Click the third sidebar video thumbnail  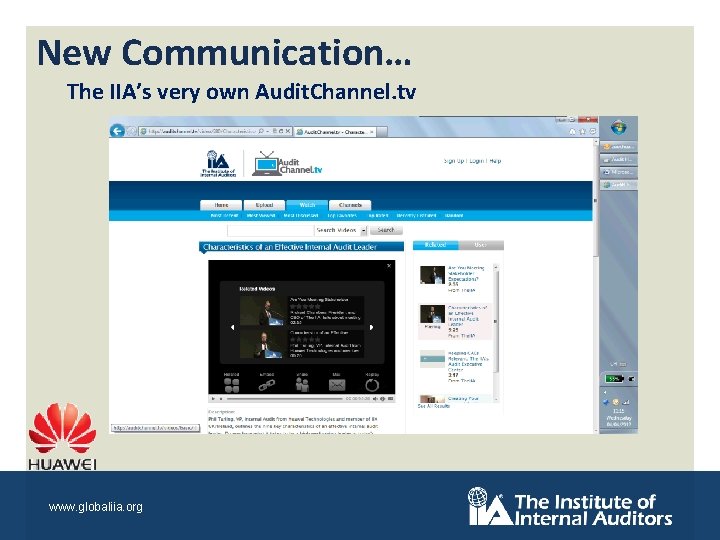click(432, 359)
